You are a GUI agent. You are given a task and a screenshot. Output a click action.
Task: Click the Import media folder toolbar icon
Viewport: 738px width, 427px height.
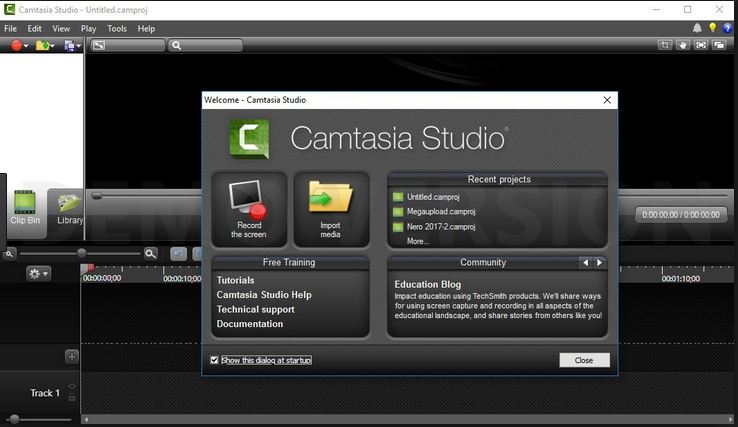(x=42, y=45)
